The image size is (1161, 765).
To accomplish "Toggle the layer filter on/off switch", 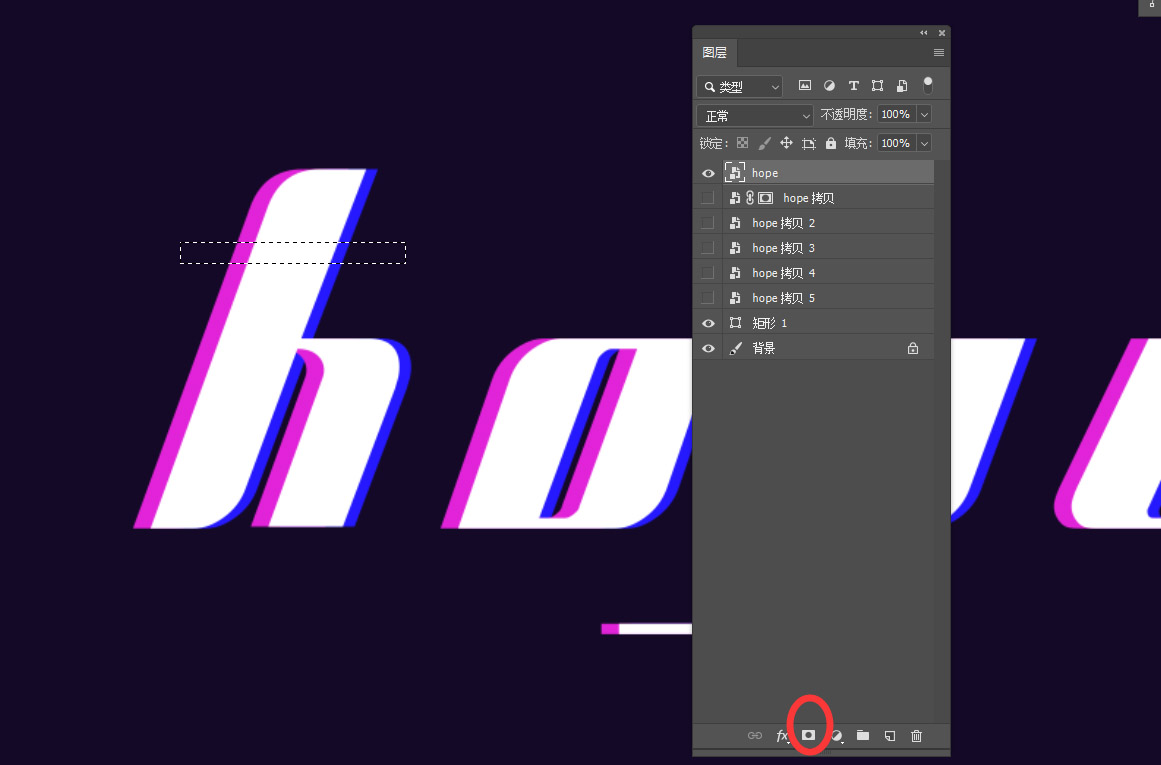I will tap(928, 85).
